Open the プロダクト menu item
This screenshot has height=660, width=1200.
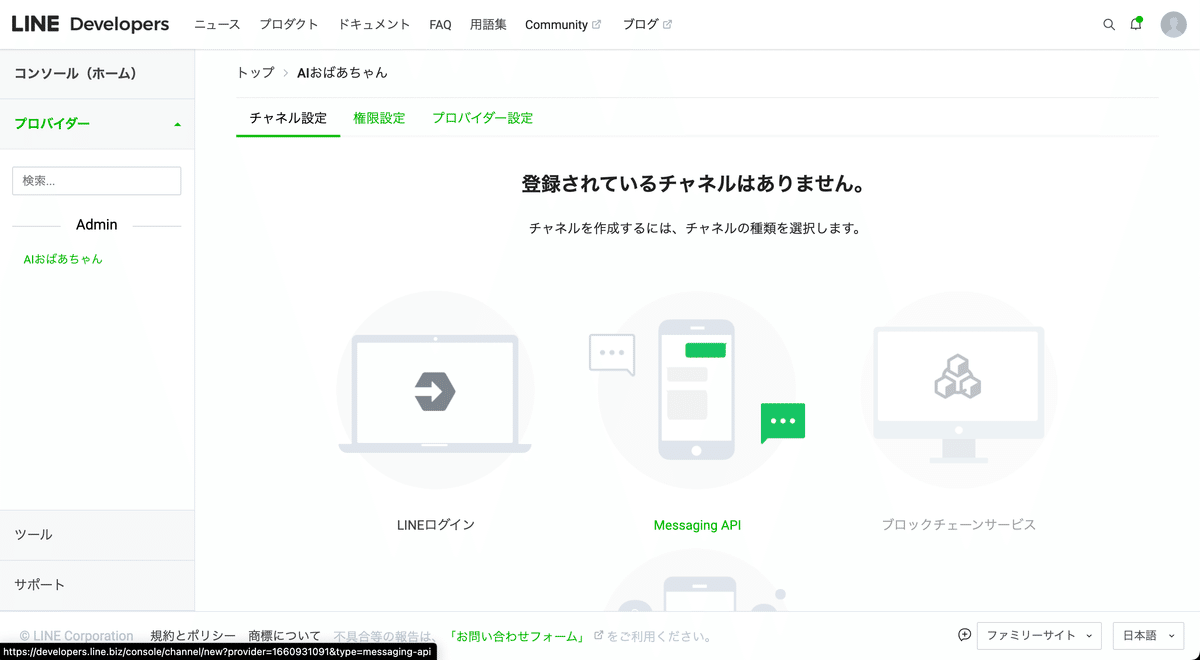pos(289,25)
